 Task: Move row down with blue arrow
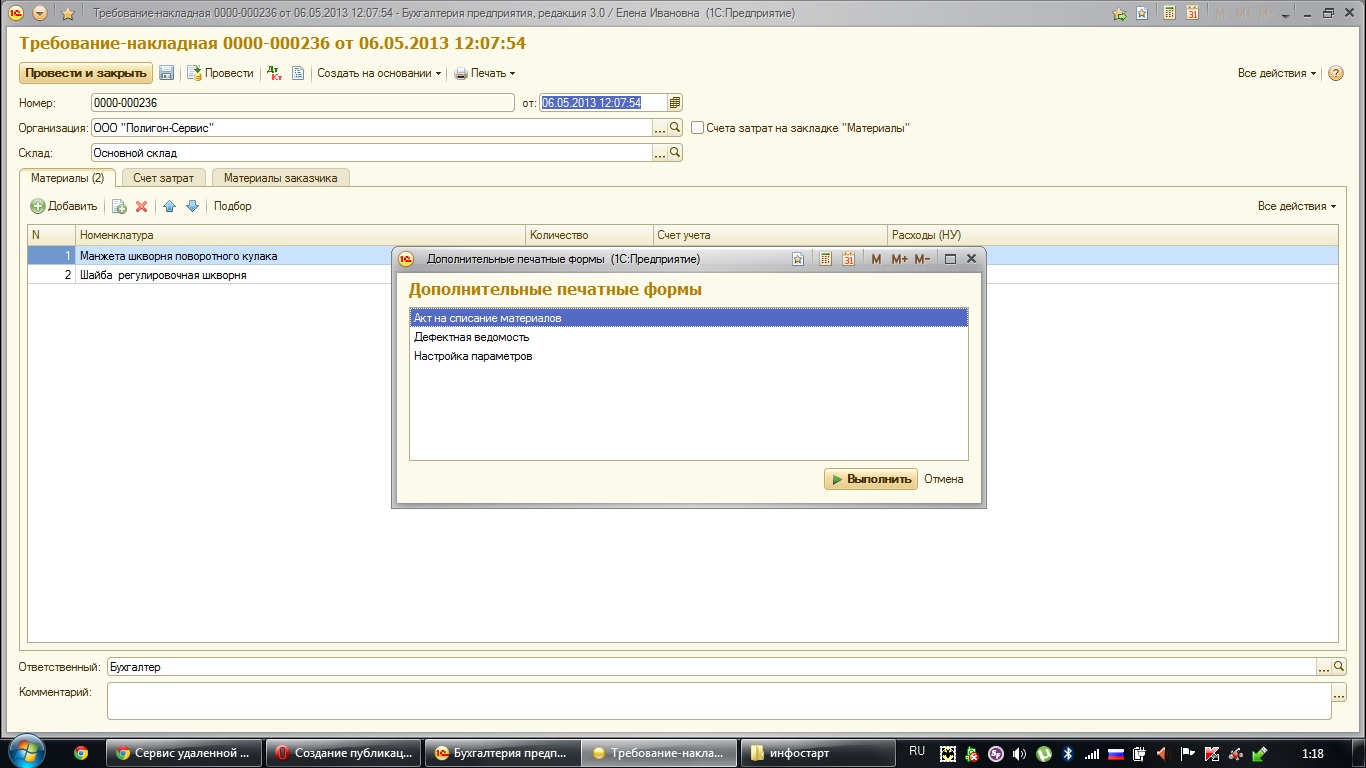pyautogui.click(x=193, y=206)
